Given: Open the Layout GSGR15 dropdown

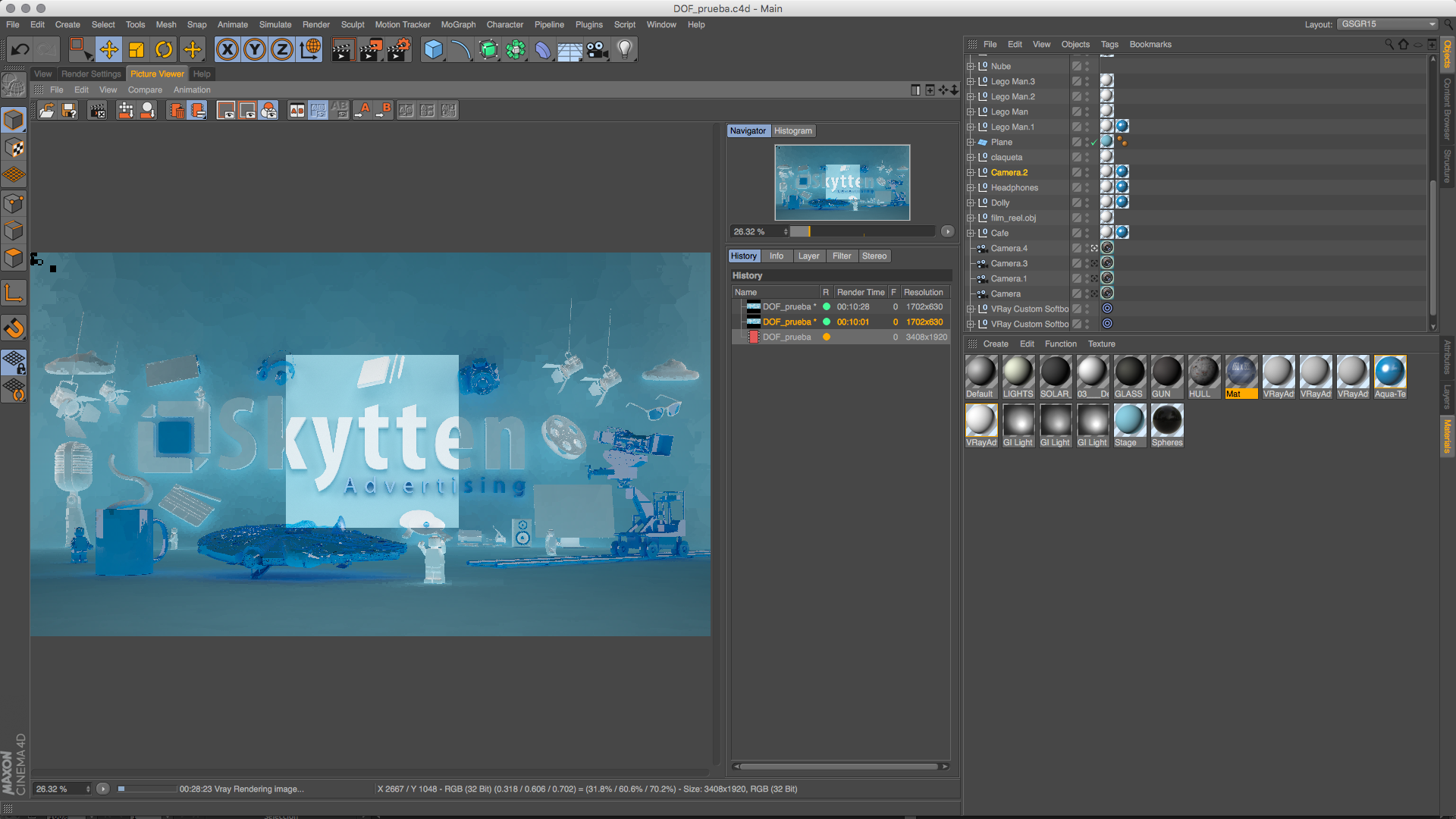Looking at the screenshot, I should point(1387,24).
